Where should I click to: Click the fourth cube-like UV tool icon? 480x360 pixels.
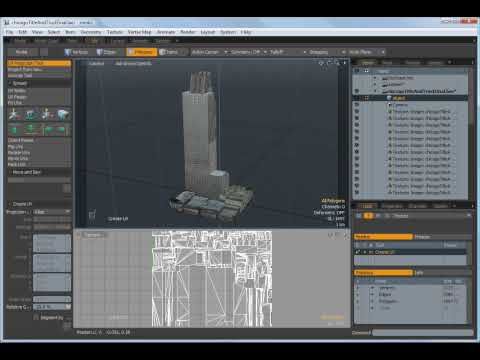point(63,115)
